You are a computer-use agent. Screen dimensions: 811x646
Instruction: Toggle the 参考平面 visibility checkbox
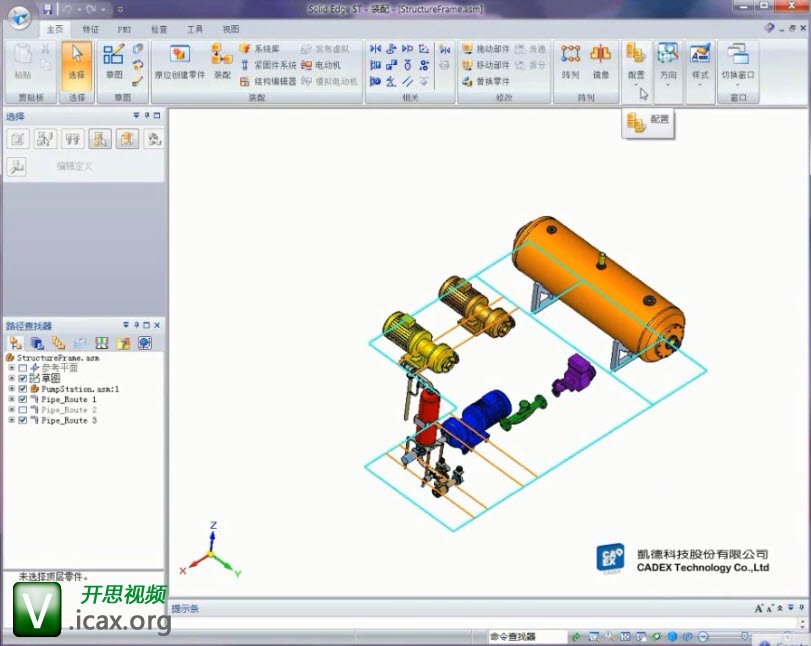(x=23, y=368)
